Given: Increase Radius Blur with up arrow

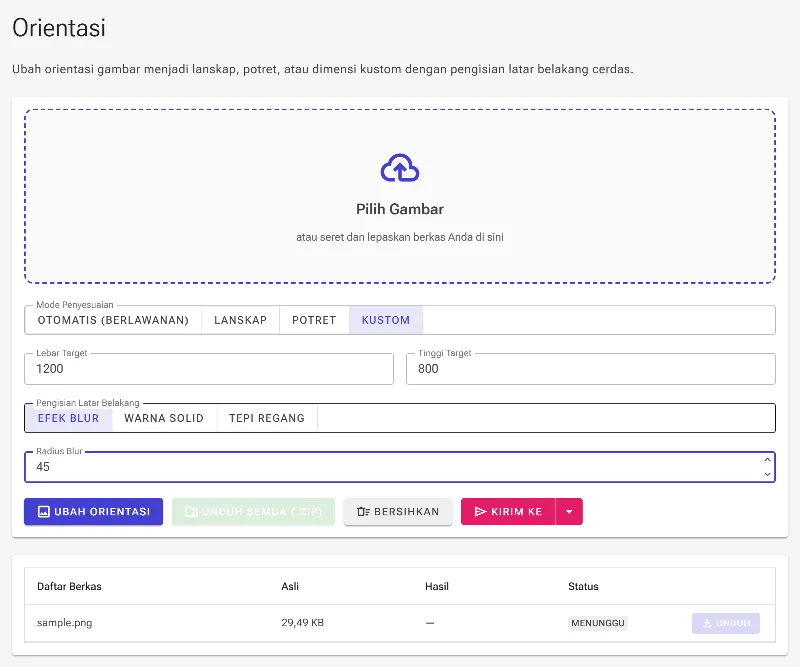Looking at the screenshot, I should pos(767,460).
